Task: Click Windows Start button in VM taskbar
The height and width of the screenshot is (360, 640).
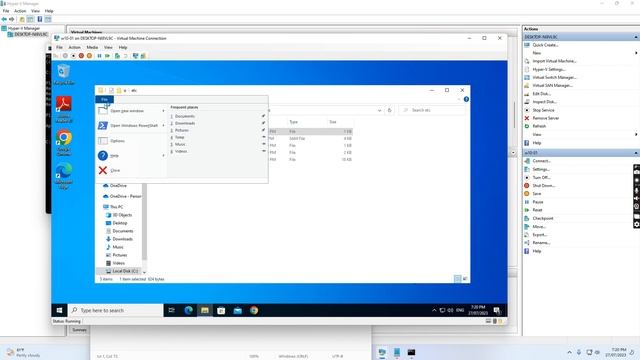Action: [x=59, y=310]
